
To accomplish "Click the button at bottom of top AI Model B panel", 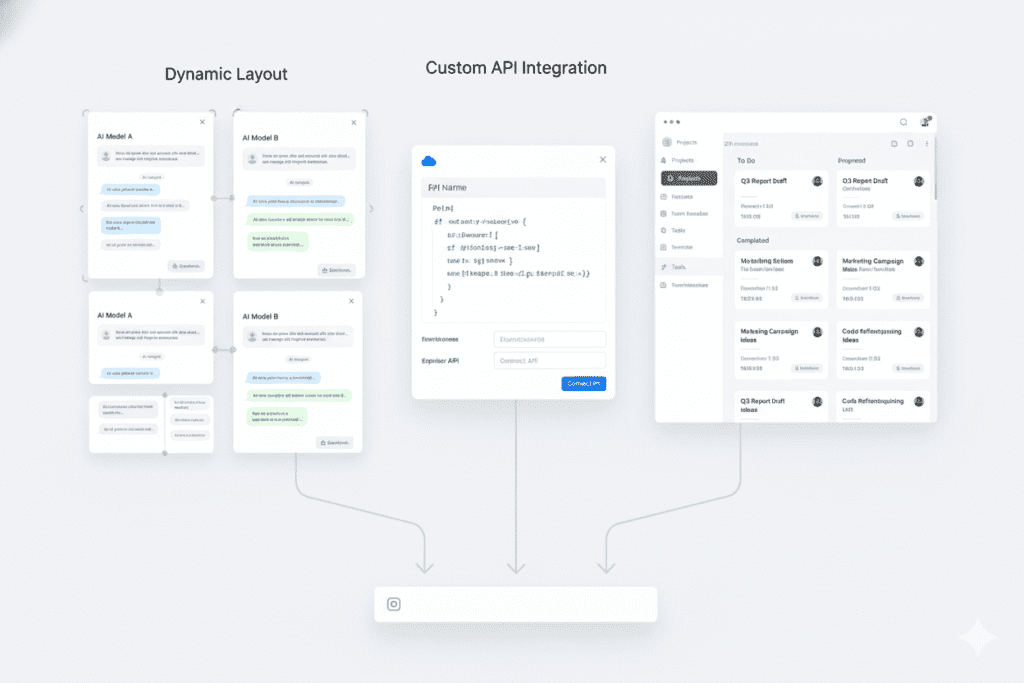I will [336, 270].
